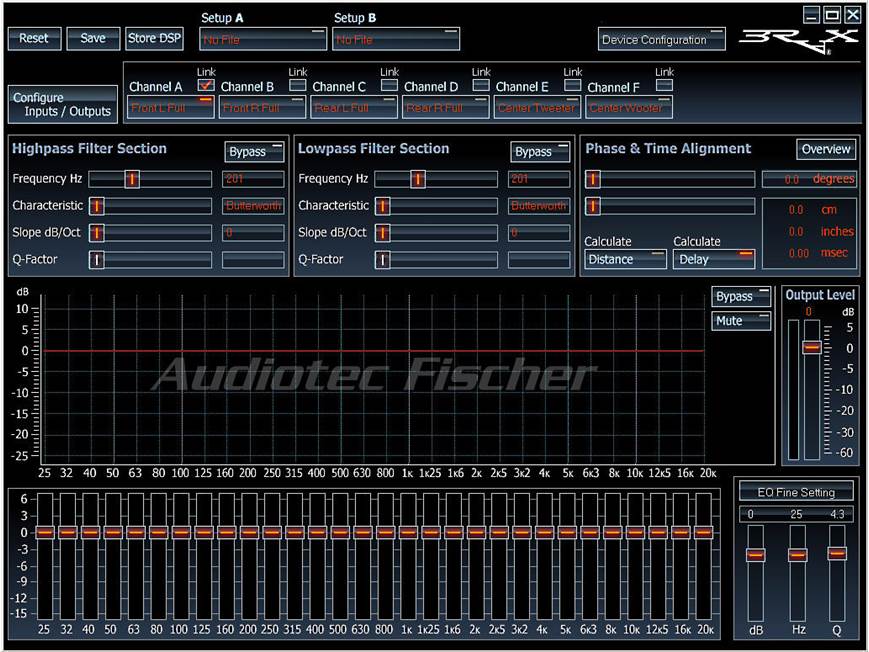Click the 2k5 EQ band fader
Screen dimensions: 869x652
(499, 532)
